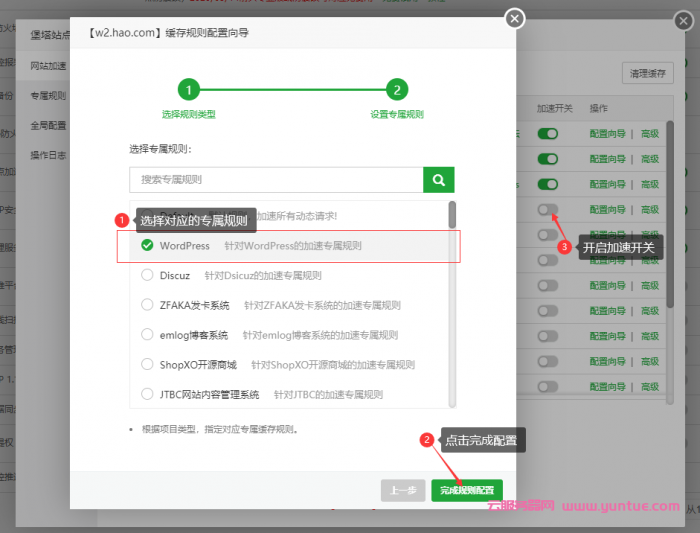The width and height of the screenshot is (700, 533).
Task: Click the 清理缓存 button
Action: [x=647, y=73]
